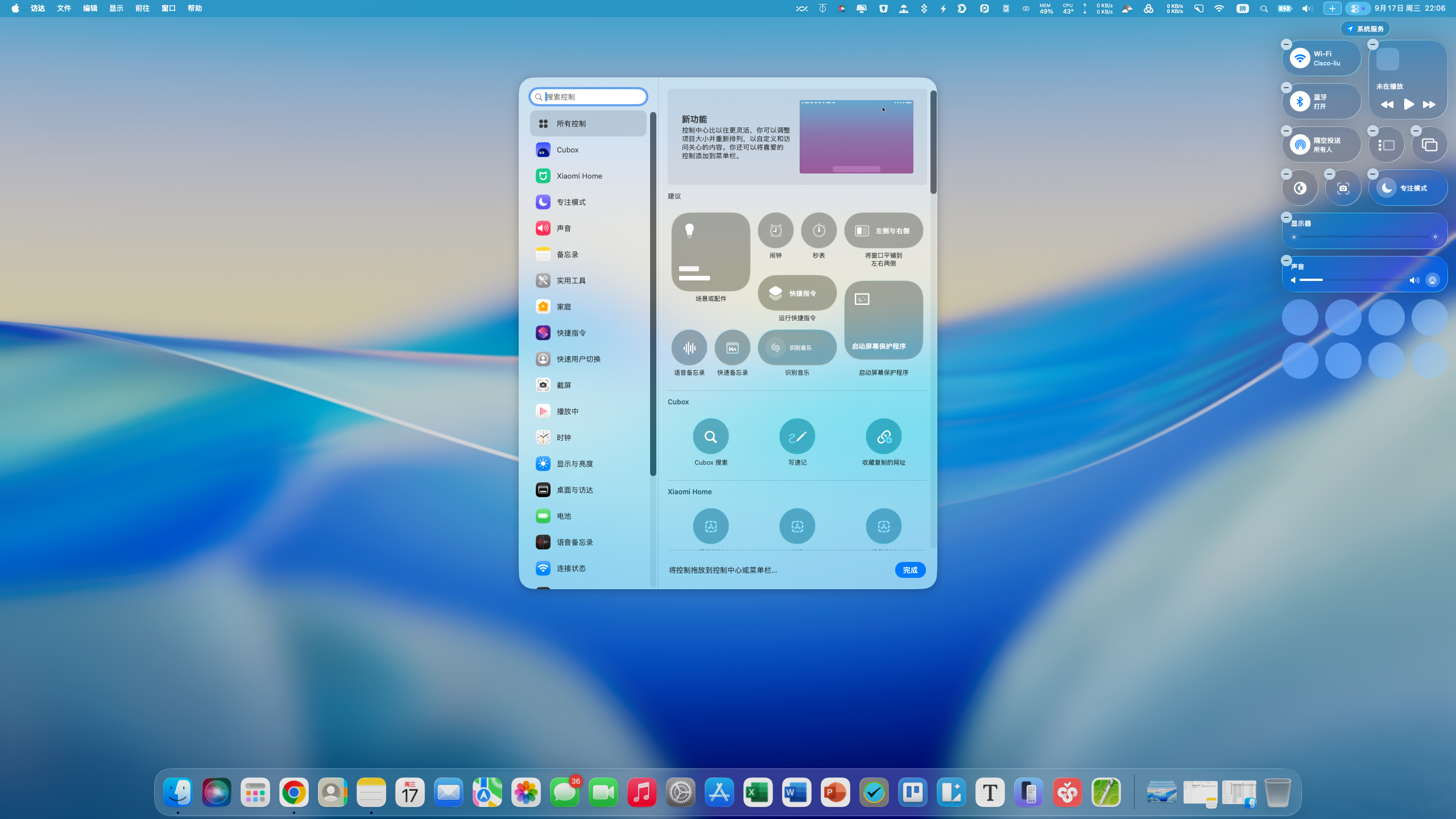
Task: Open the sound output AirPlay selector
Action: click(x=1432, y=280)
